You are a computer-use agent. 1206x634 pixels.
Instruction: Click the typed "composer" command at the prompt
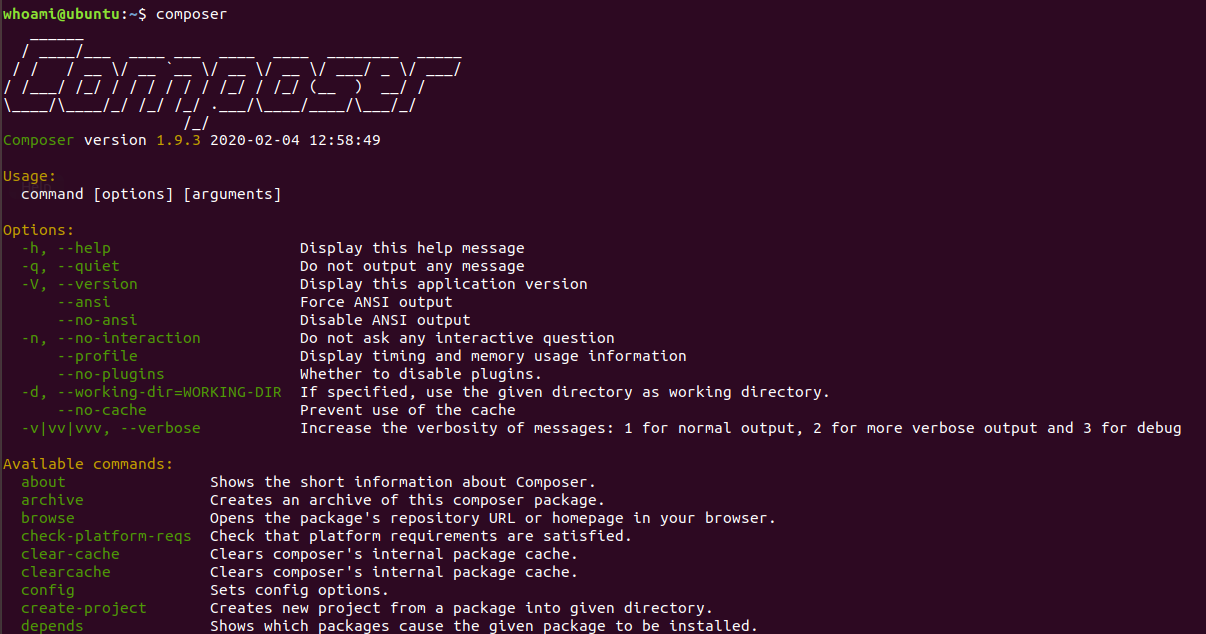click(191, 14)
